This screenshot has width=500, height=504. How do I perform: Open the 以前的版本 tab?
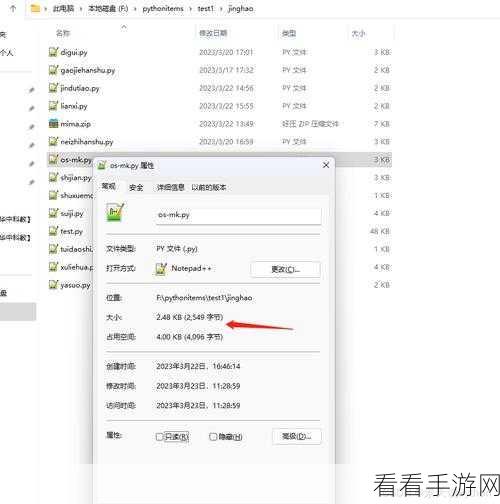209,188
